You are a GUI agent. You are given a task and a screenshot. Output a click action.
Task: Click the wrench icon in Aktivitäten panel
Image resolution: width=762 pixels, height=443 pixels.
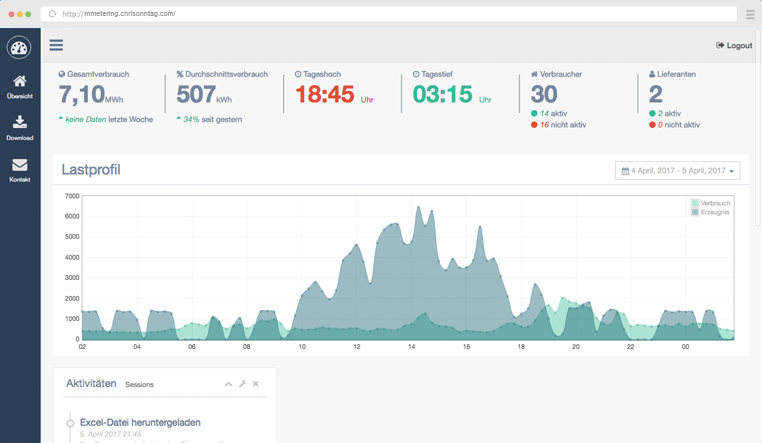[x=242, y=384]
